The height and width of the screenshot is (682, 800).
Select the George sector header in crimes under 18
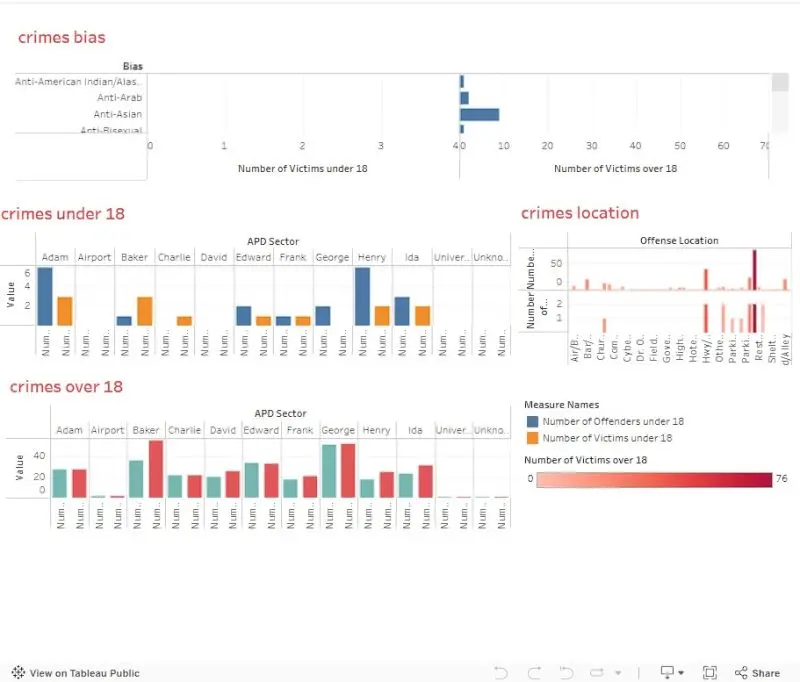point(332,257)
